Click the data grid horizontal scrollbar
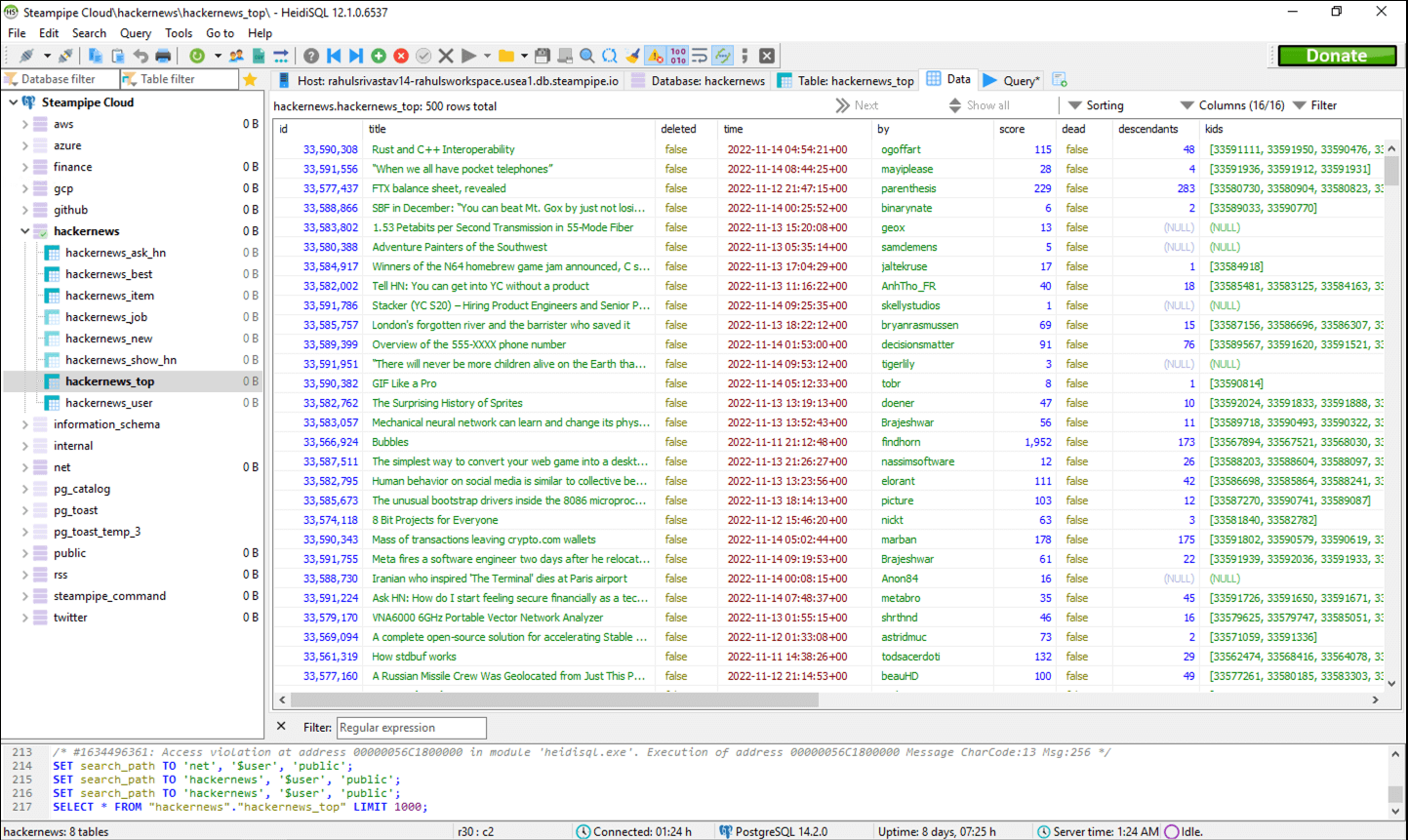 pyautogui.click(x=554, y=700)
